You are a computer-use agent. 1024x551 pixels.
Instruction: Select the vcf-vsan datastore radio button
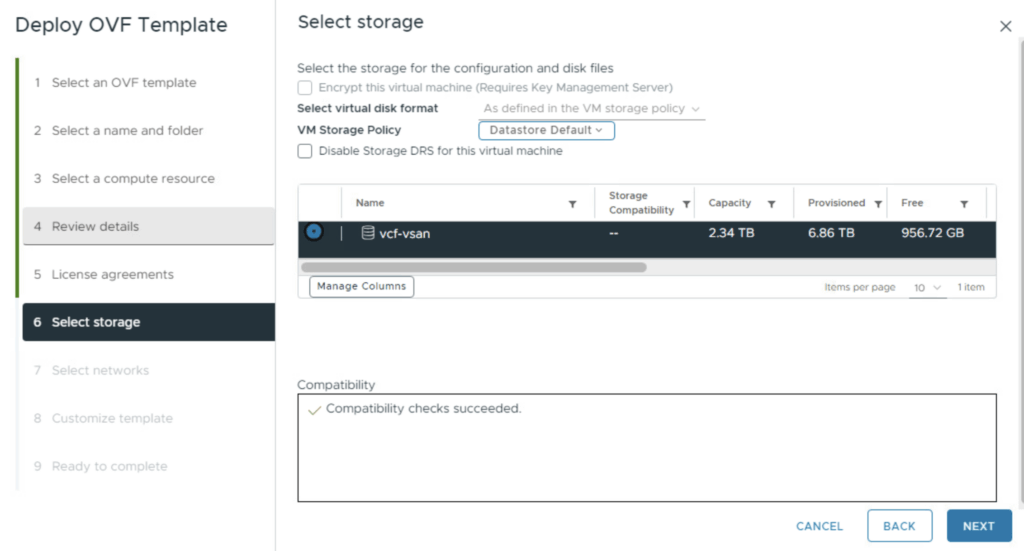click(314, 232)
